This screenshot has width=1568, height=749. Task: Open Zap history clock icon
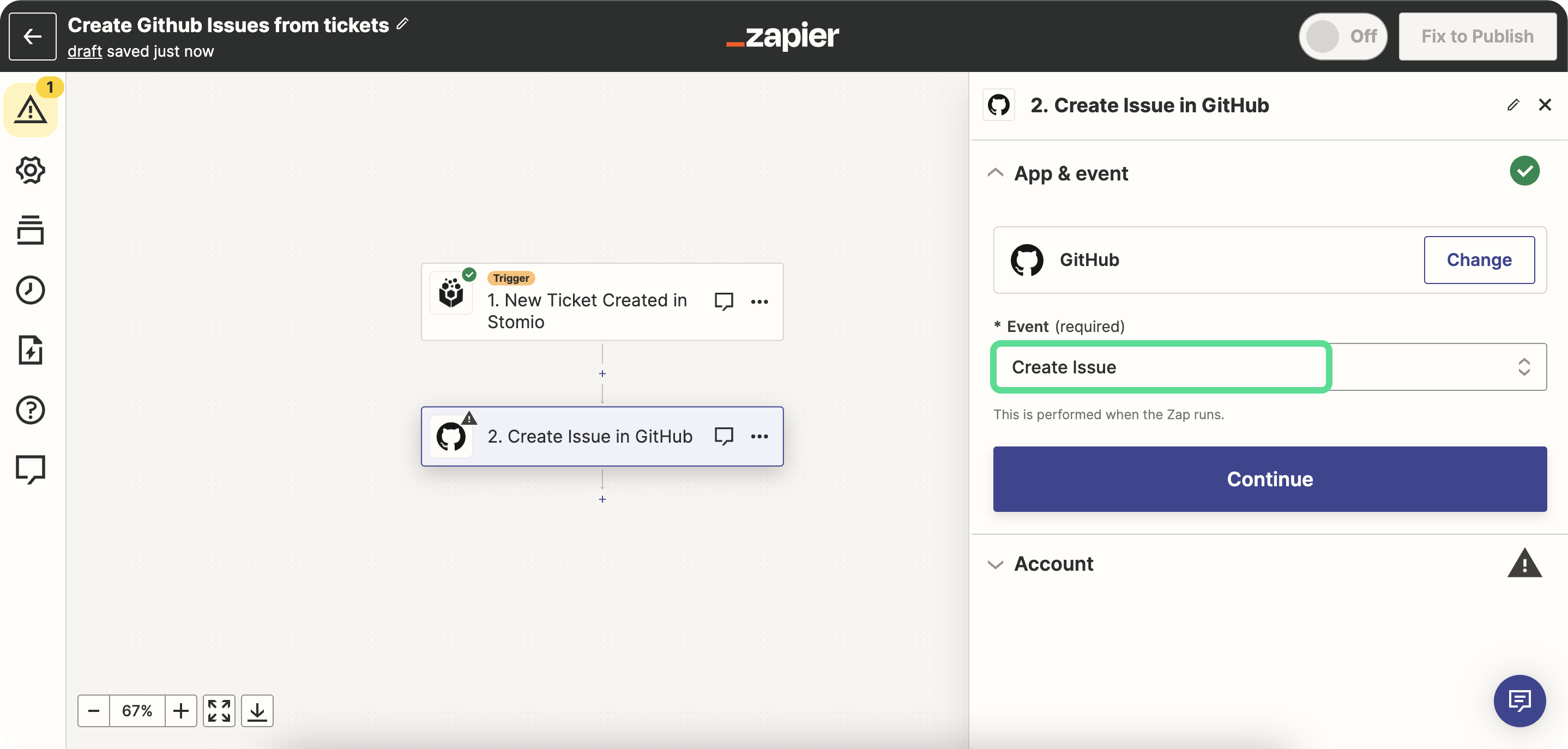[x=31, y=289]
